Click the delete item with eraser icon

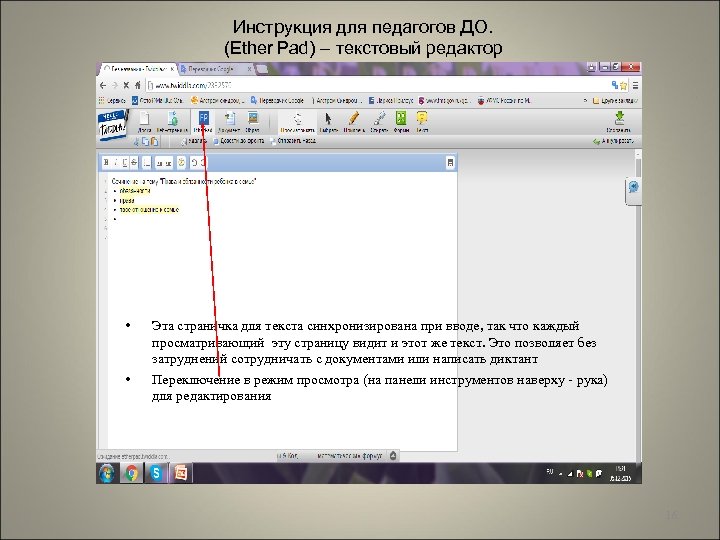pos(193,141)
